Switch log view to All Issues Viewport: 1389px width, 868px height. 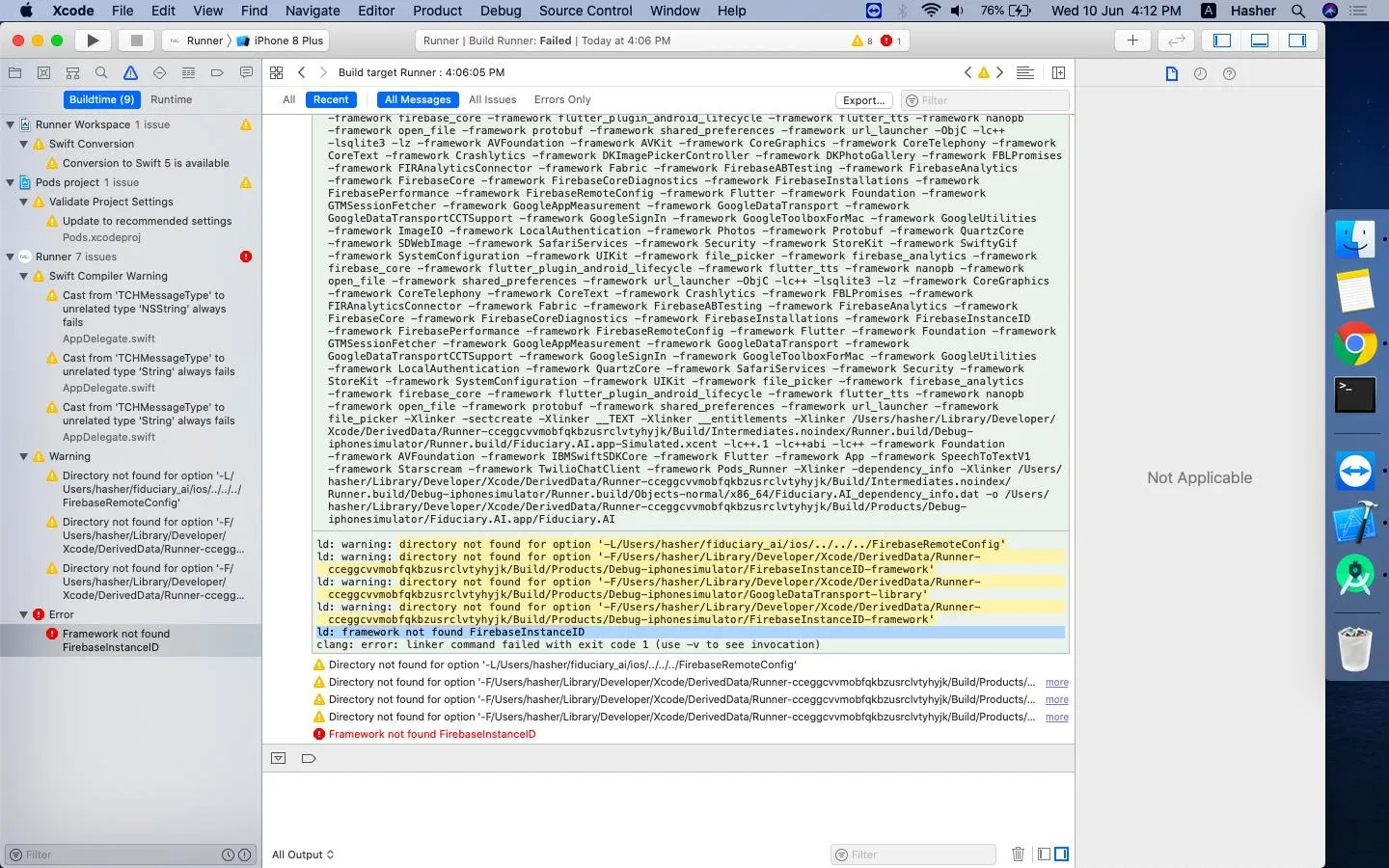(x=492, y=99)
